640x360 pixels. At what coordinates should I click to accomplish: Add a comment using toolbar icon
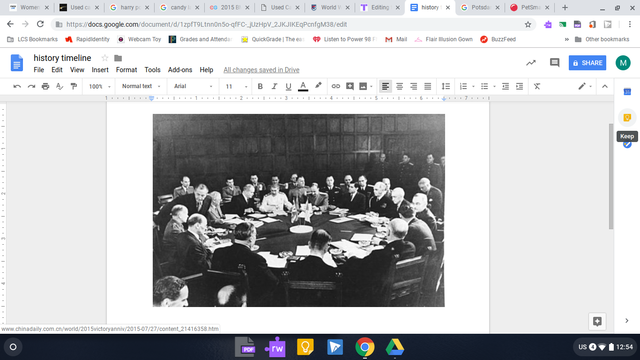[350, 86]
